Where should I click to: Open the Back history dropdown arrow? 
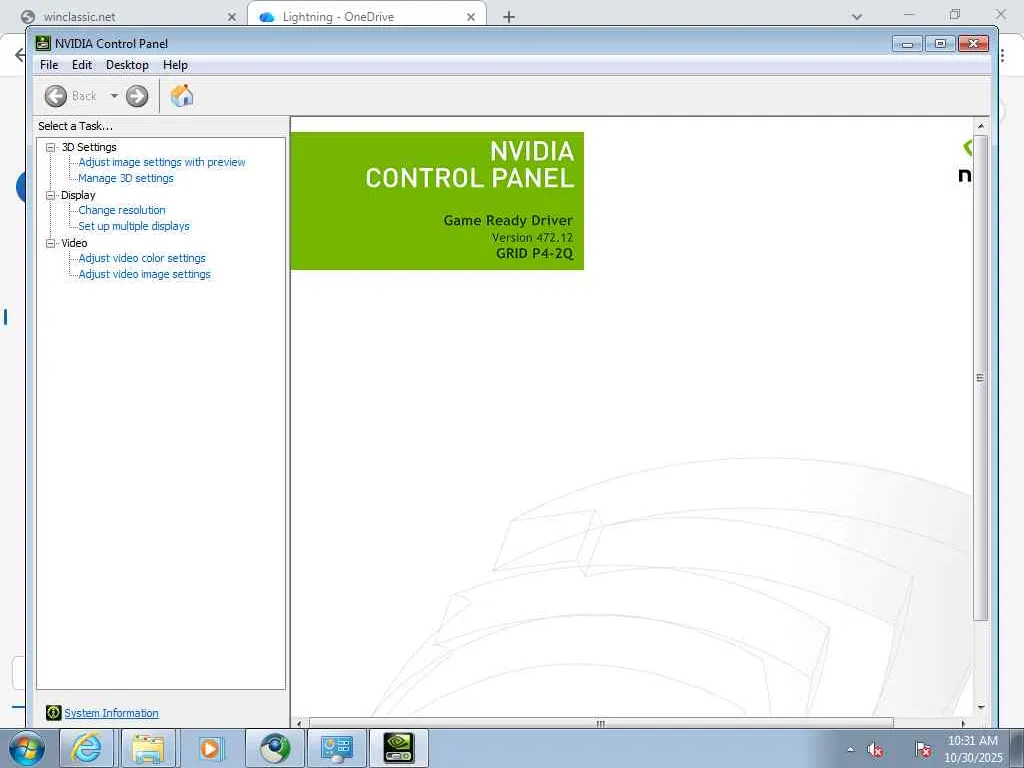(114, 96)
